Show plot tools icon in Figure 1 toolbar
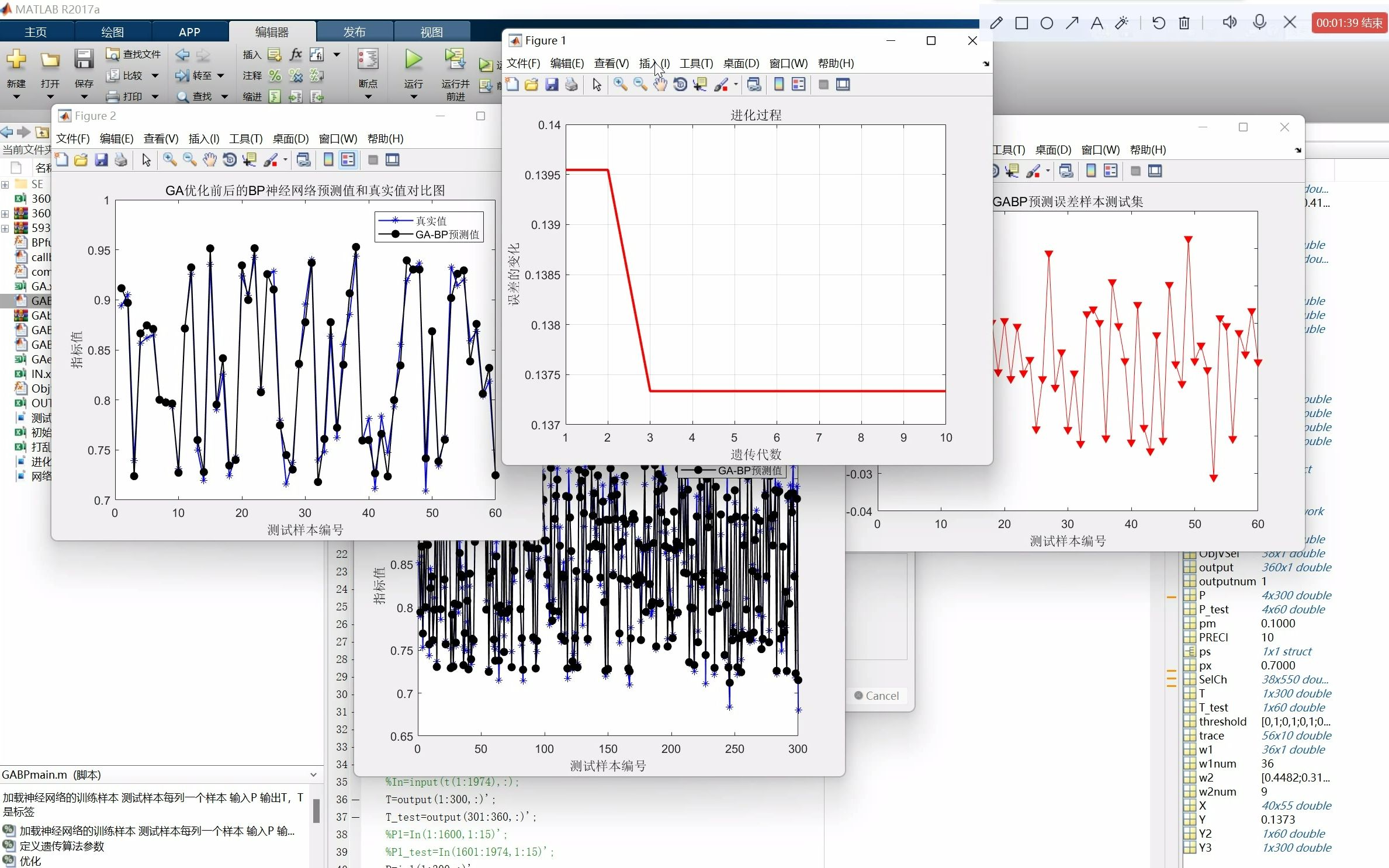Viewport: 1389px width, 868px height. coord(843,85)
